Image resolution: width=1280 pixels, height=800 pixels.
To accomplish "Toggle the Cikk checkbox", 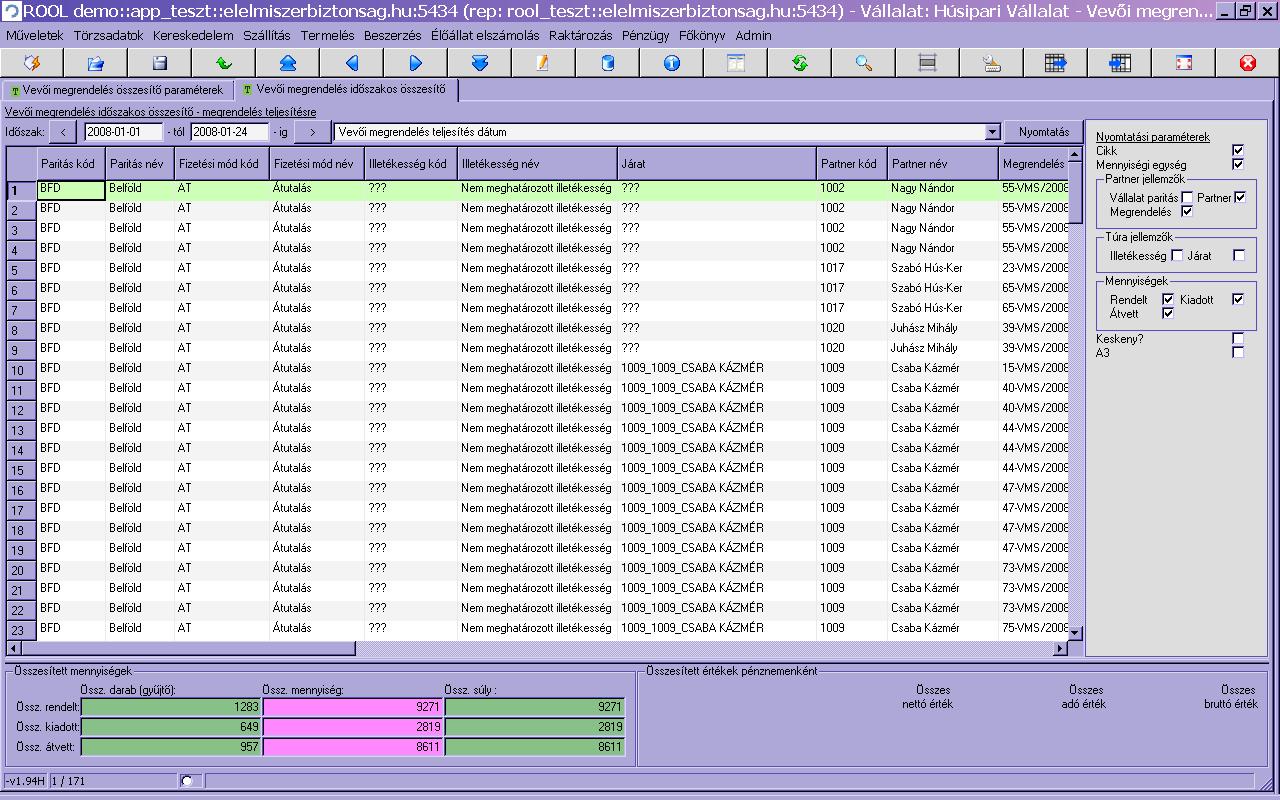I will 1238,150.
